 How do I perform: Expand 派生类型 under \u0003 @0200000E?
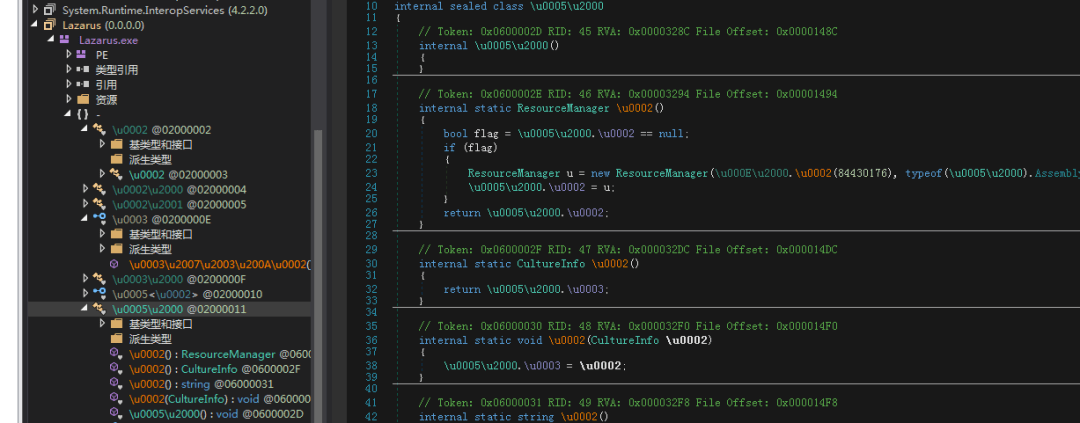tap(102, 249)
